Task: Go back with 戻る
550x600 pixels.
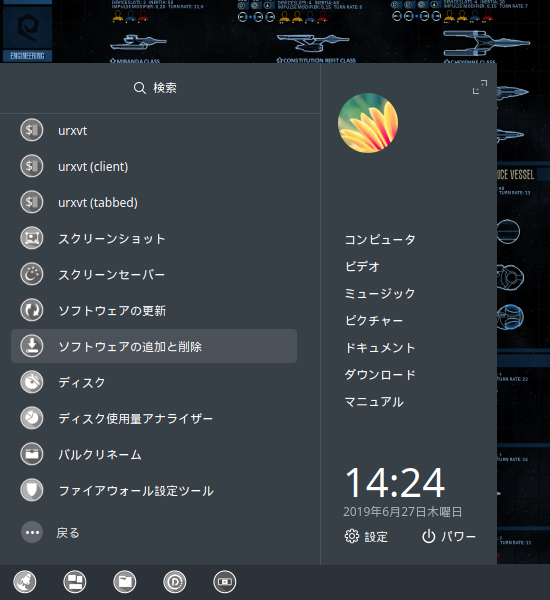Action: coord(68,533)
